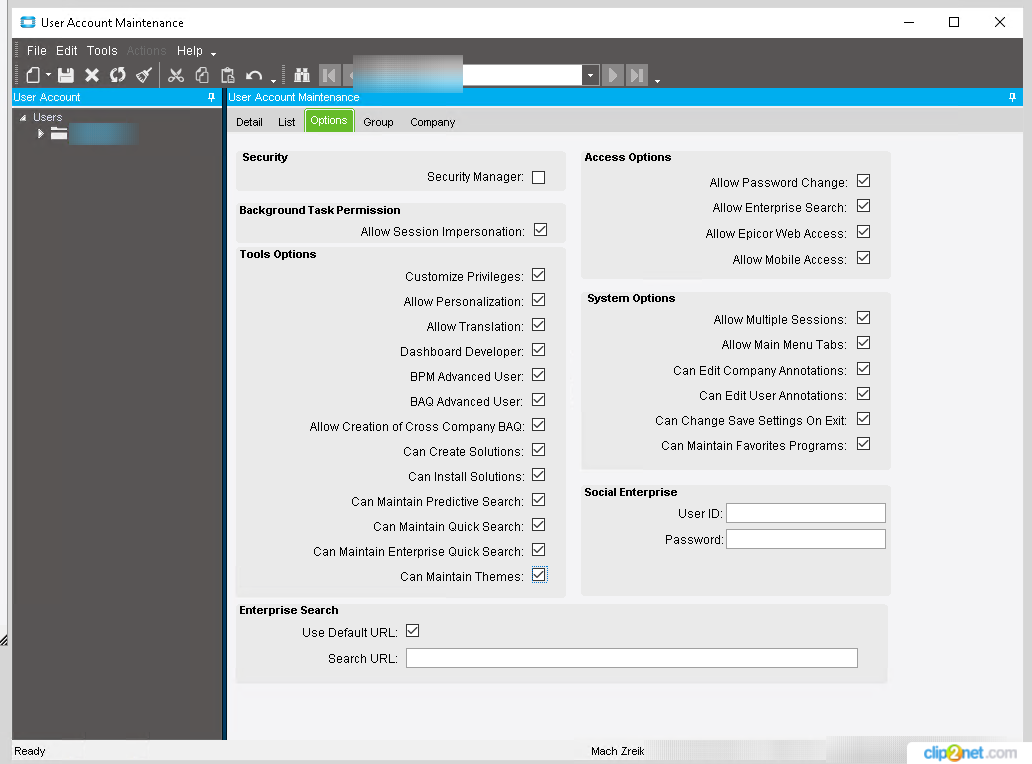Click the Clear broom icon
The height and width of the screenshot is (764, 1032).
pos(144,75)
